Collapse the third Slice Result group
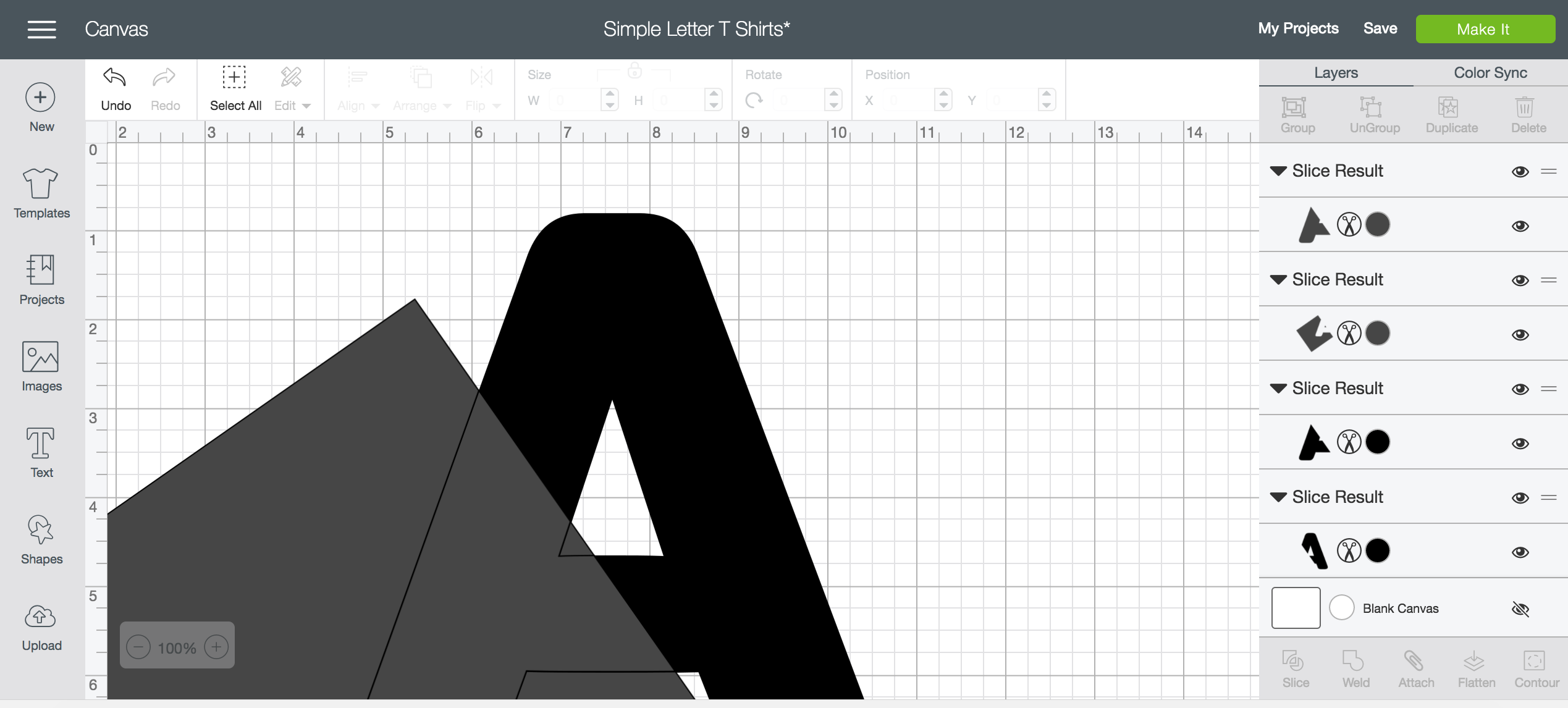 1278,389
